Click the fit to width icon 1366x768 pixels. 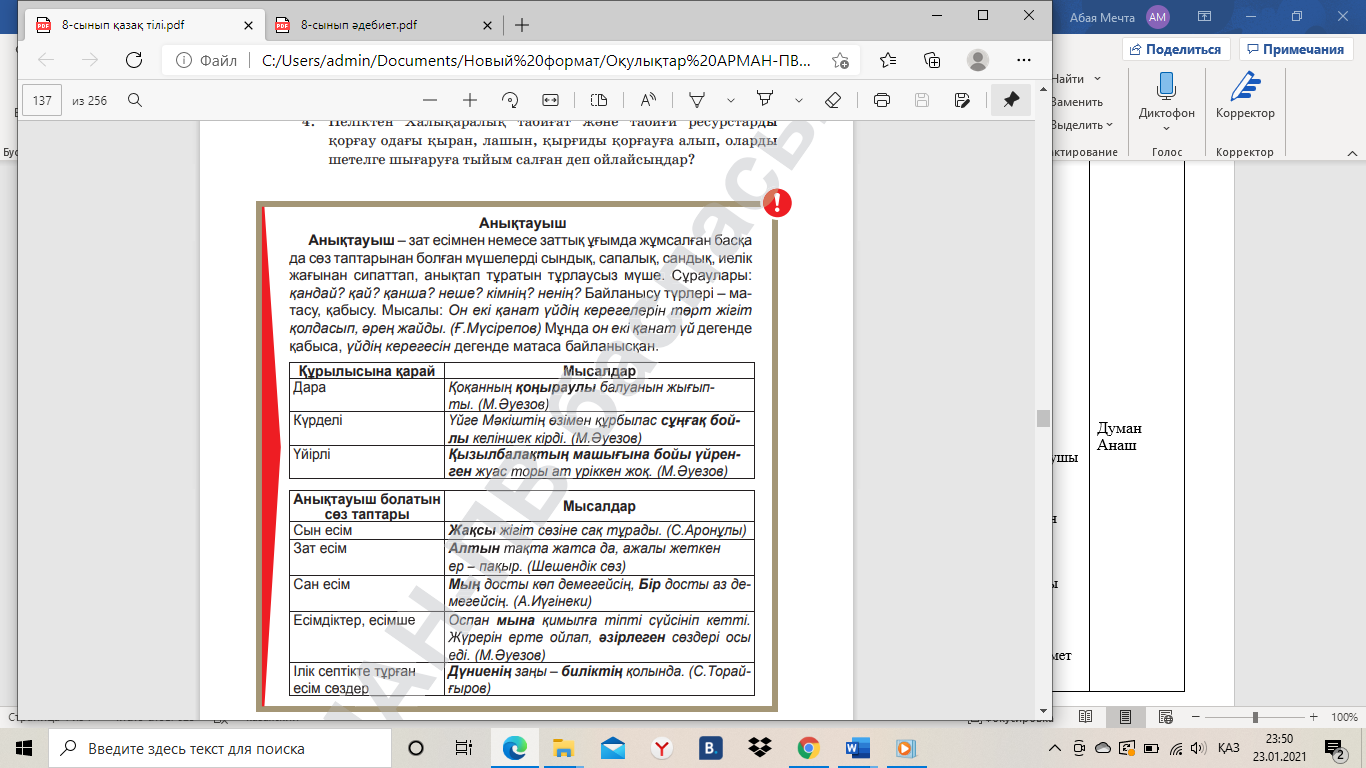[549, 100]
